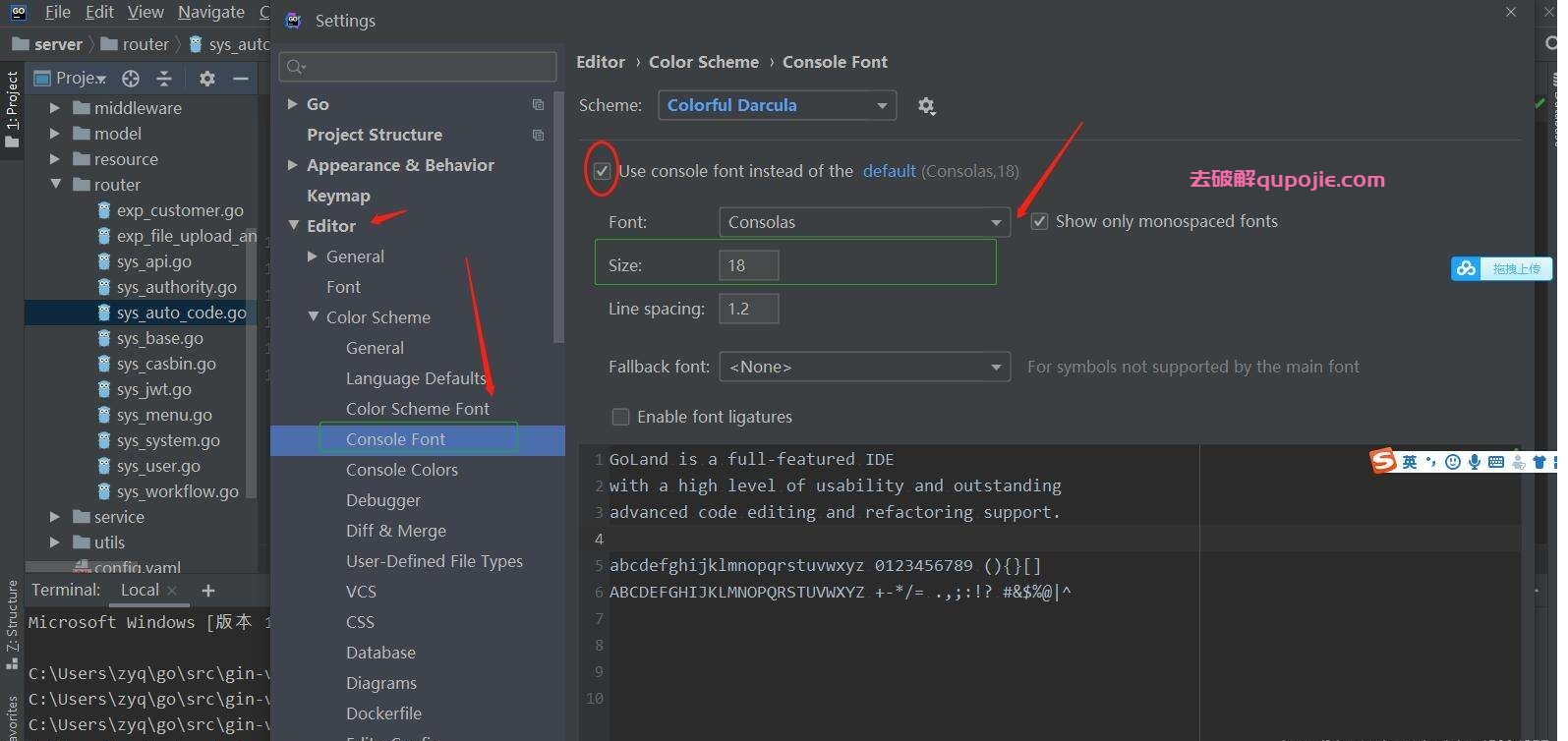
Task: Click the Sogou input method S icon
Action: (x=1384, y=461)
